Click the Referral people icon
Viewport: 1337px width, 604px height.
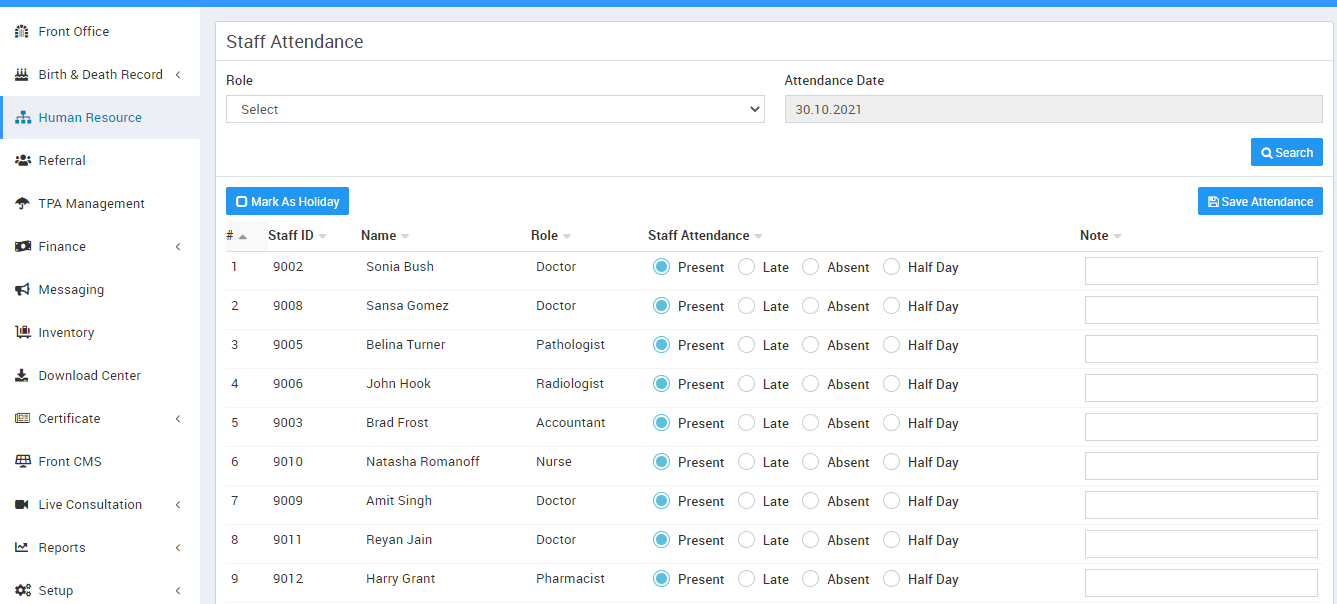coord(22,161)
